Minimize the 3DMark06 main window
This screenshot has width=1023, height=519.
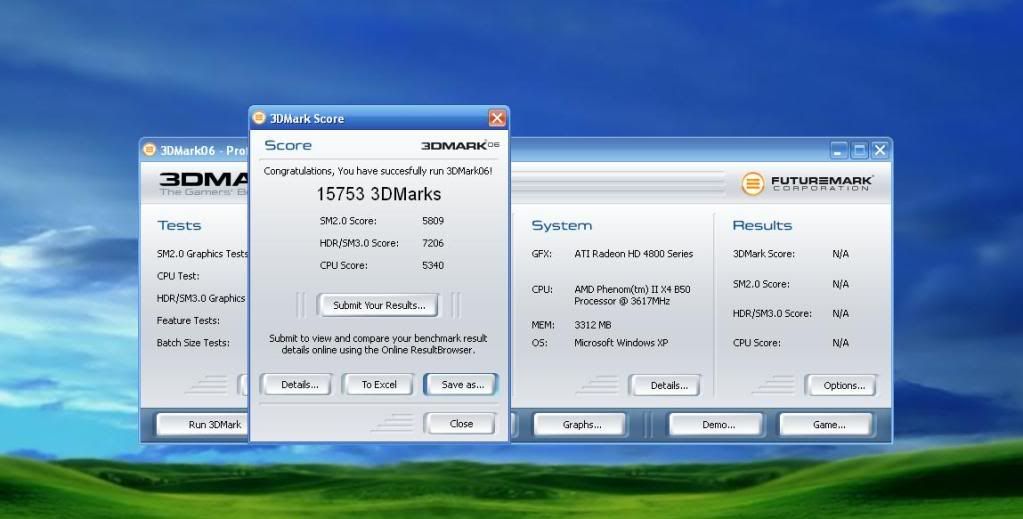point(839,150)
